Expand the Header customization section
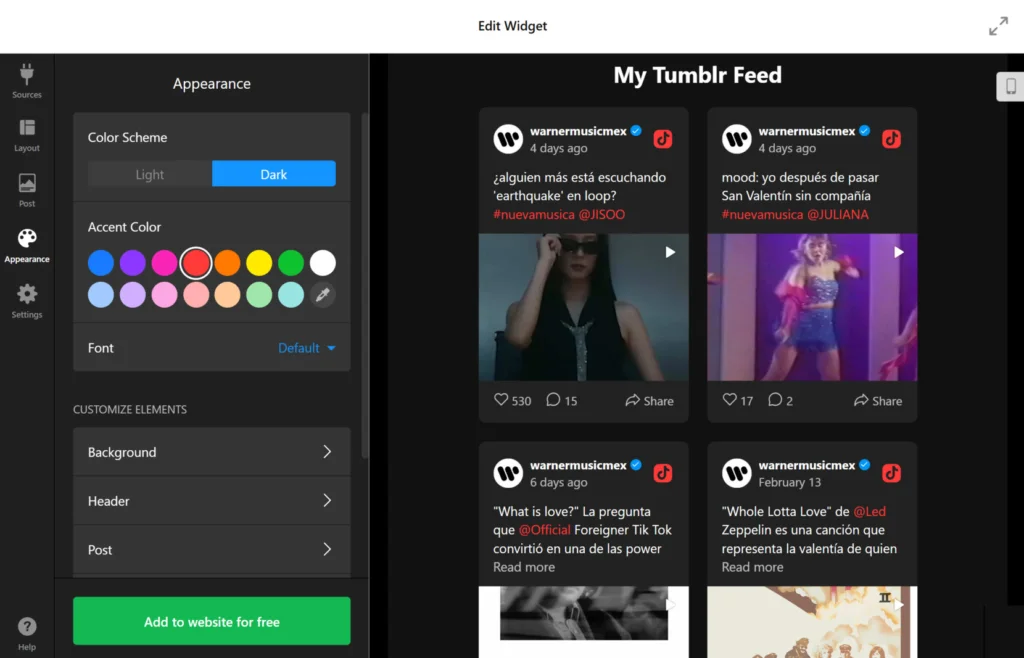 [x=211, y=501]
